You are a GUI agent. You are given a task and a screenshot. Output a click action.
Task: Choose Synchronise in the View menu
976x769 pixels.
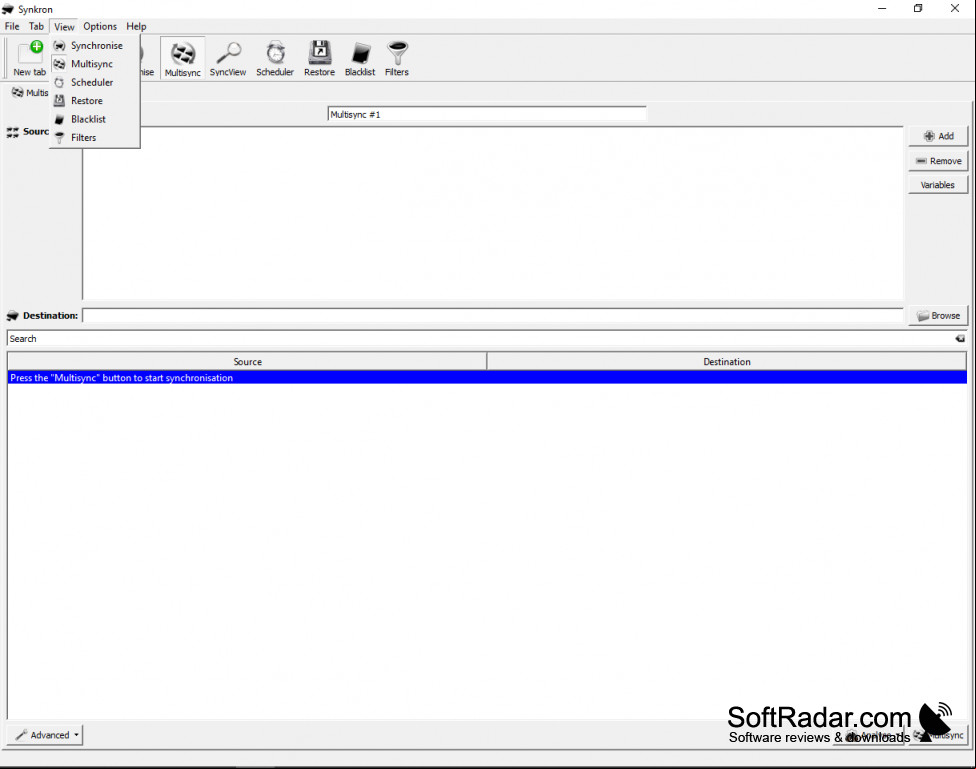(95, 45)
